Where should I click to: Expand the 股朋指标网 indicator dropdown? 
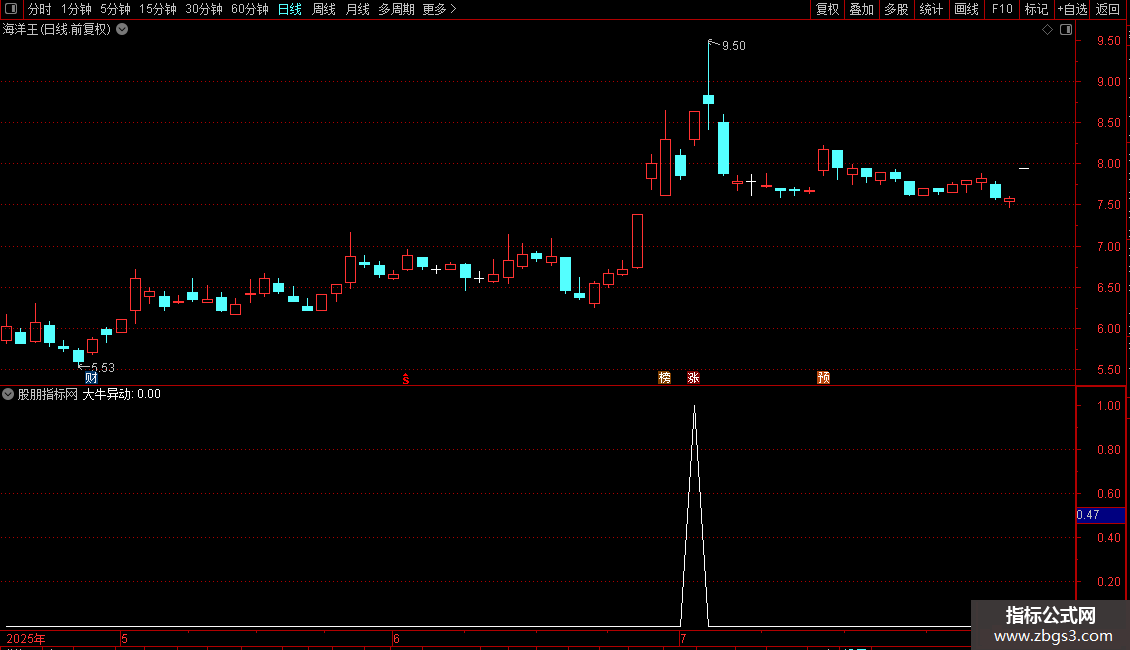coord(8,394)
